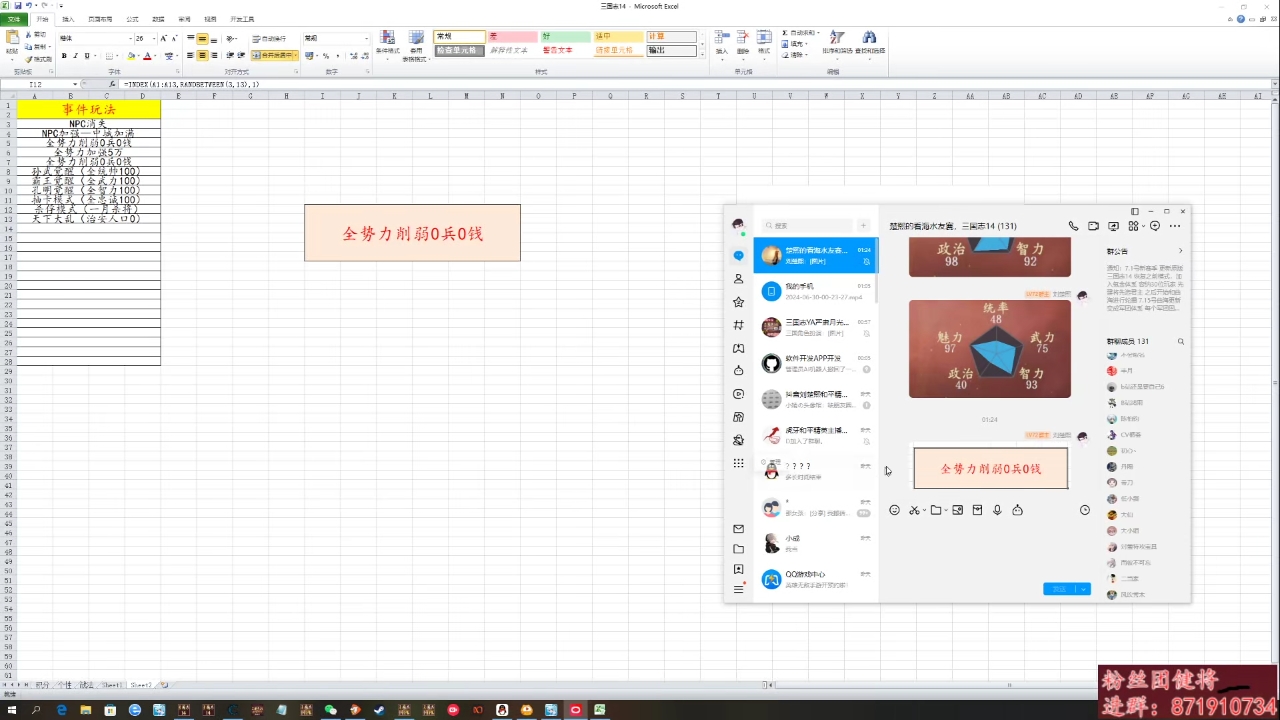The image size is (1280, 720).
Task: Expand the number format dropdown
Action: tap(366, 38)
